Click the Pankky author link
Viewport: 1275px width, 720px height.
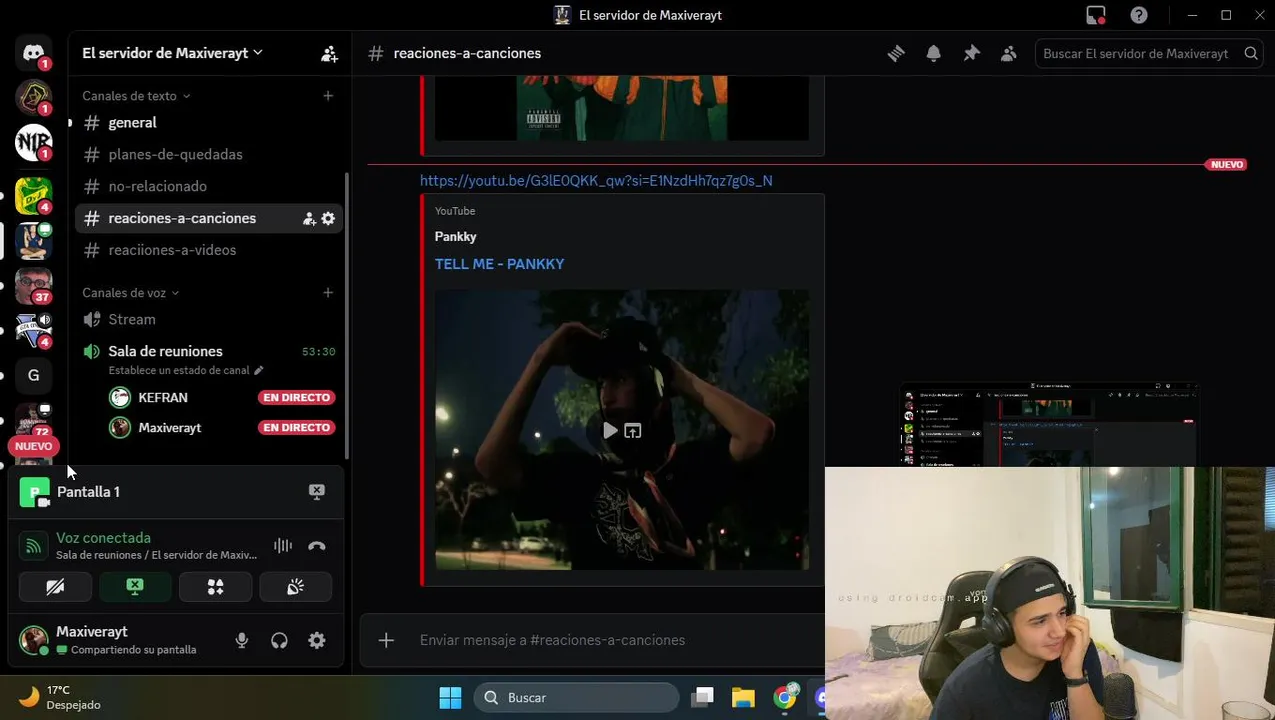tap(455, 237)
